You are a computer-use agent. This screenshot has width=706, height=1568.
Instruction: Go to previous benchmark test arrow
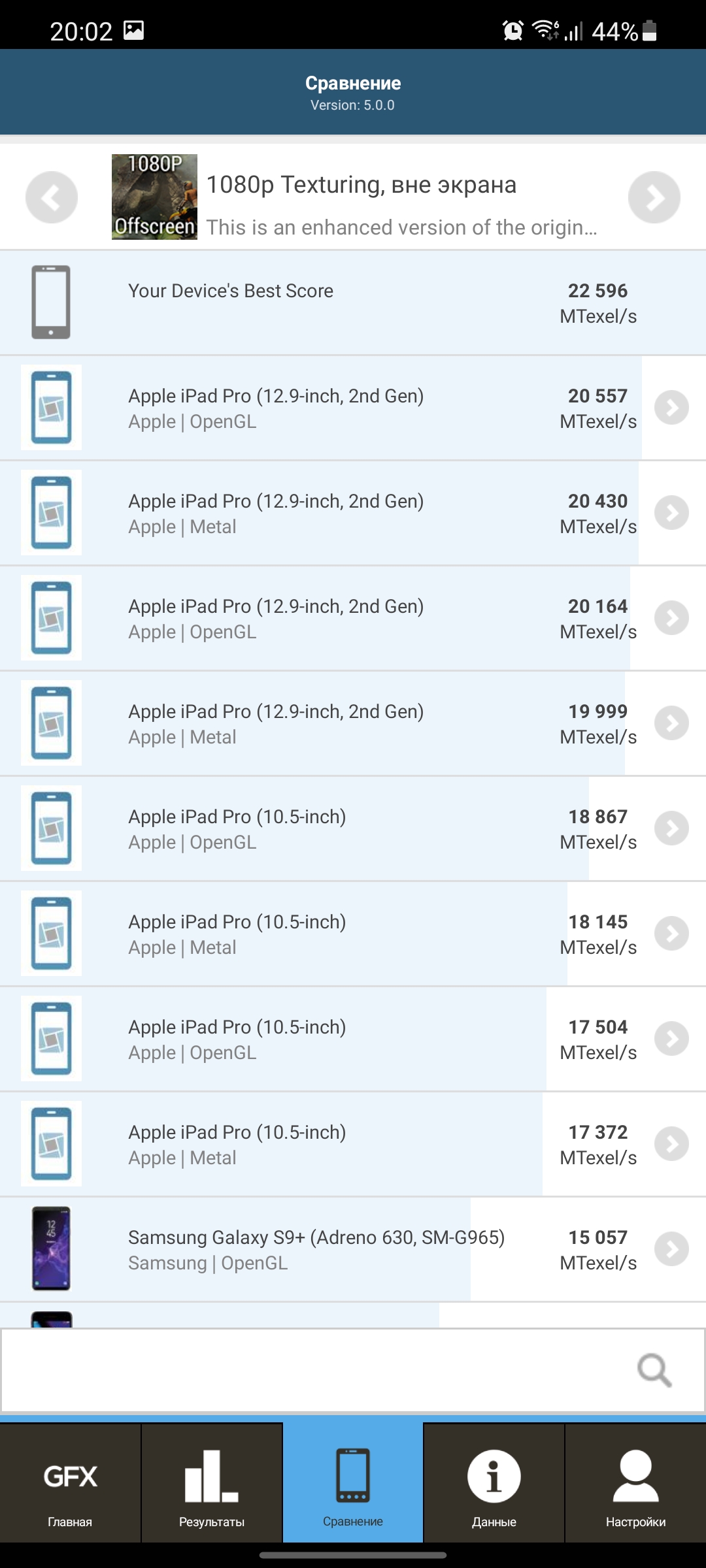[x=52, y=197]
